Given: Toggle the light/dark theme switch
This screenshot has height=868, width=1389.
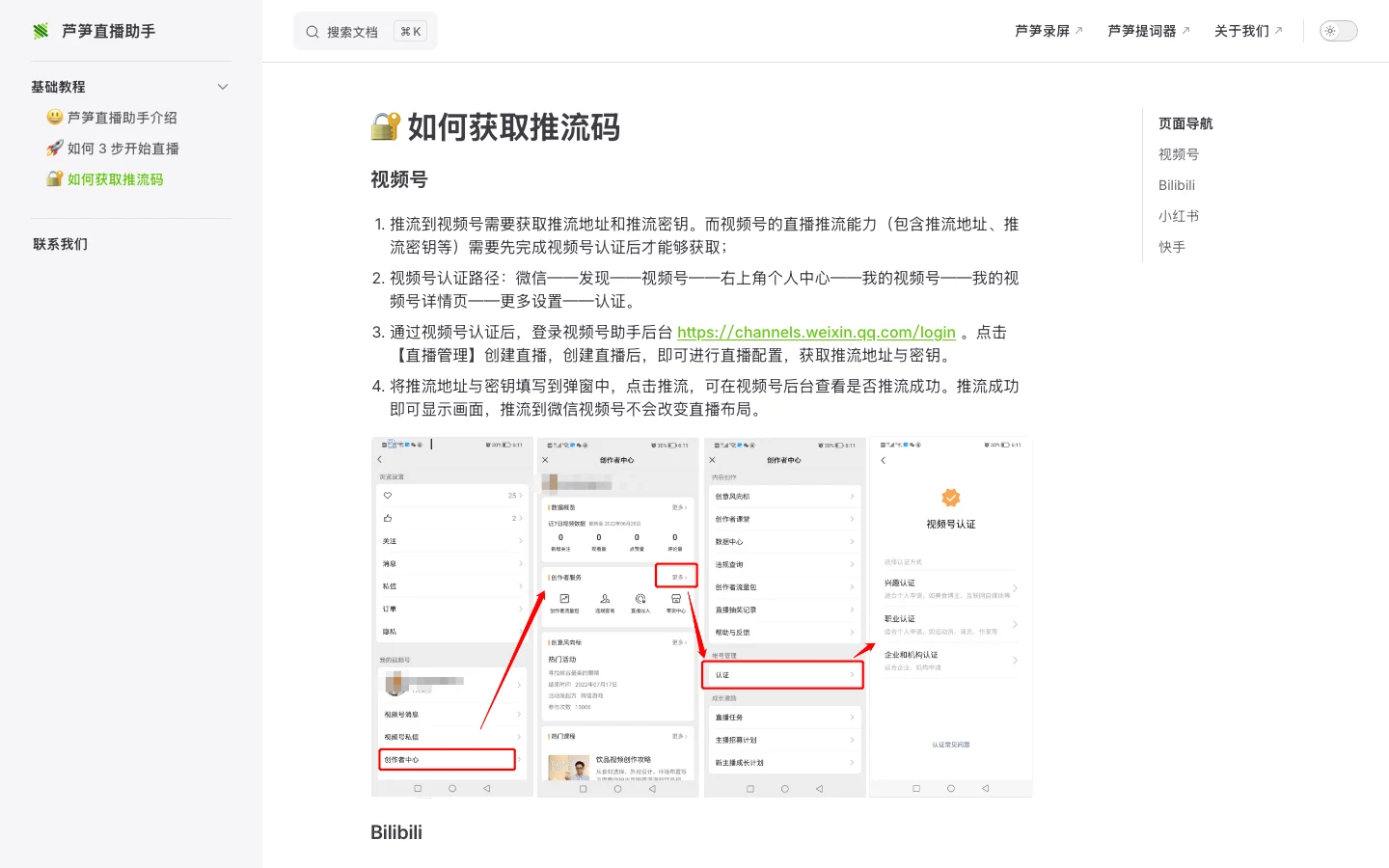Looking at the screenshot, I should pyautogui.click(x=1338, y=31).
